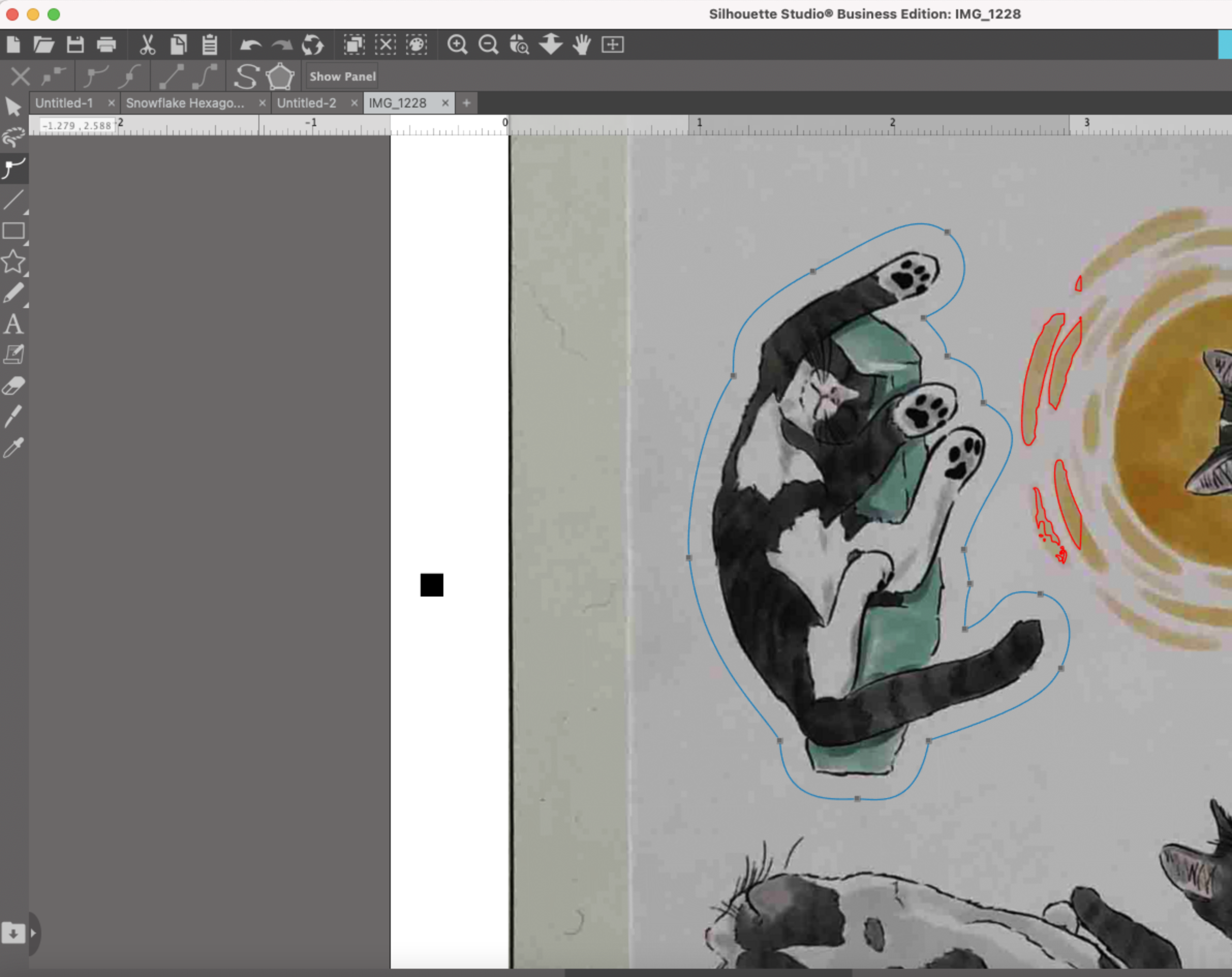Click the Delete Point X icon
Viewport: 1232px width, 977px height.
pos(21,76)
